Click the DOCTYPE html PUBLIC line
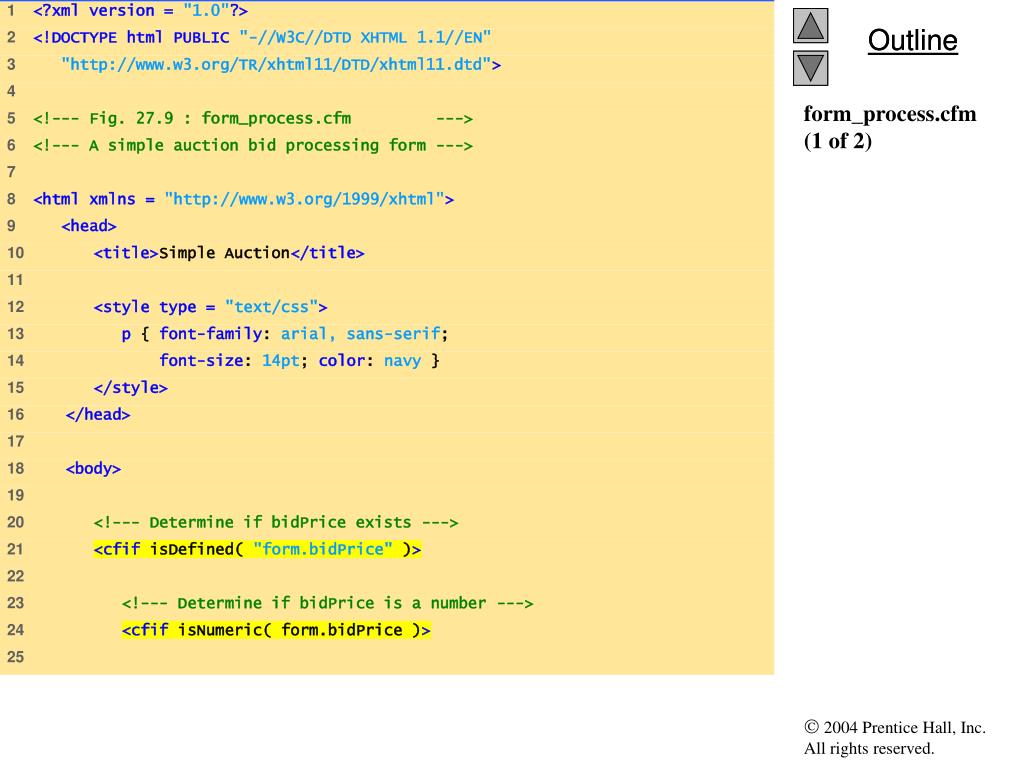Viewport: 1024px width, 768px height. pos(262,37)
